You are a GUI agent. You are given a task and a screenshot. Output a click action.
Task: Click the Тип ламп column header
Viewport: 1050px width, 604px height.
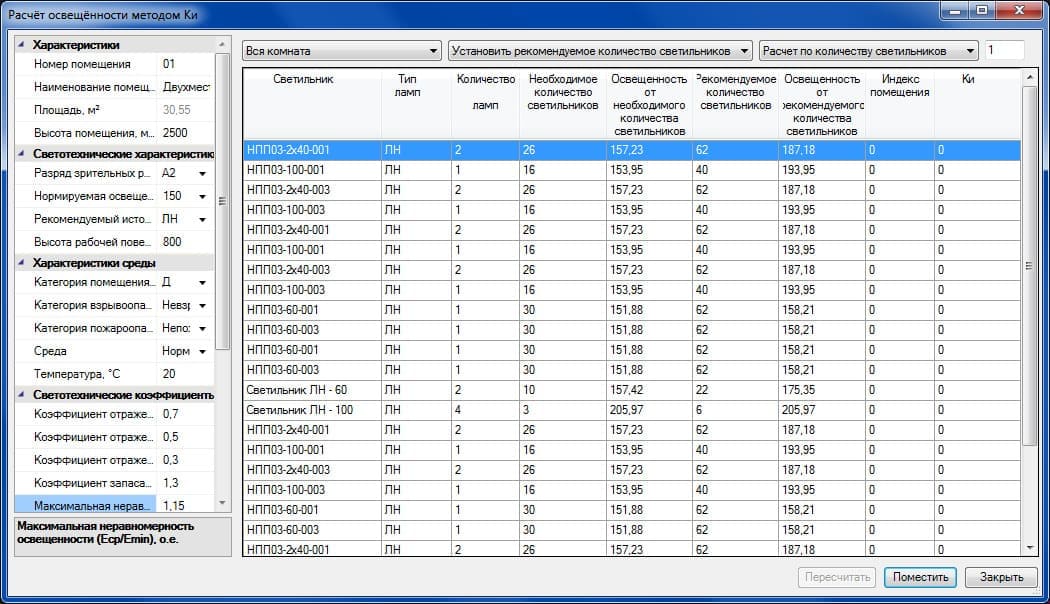pyautogui.click(x=416, y=104)
